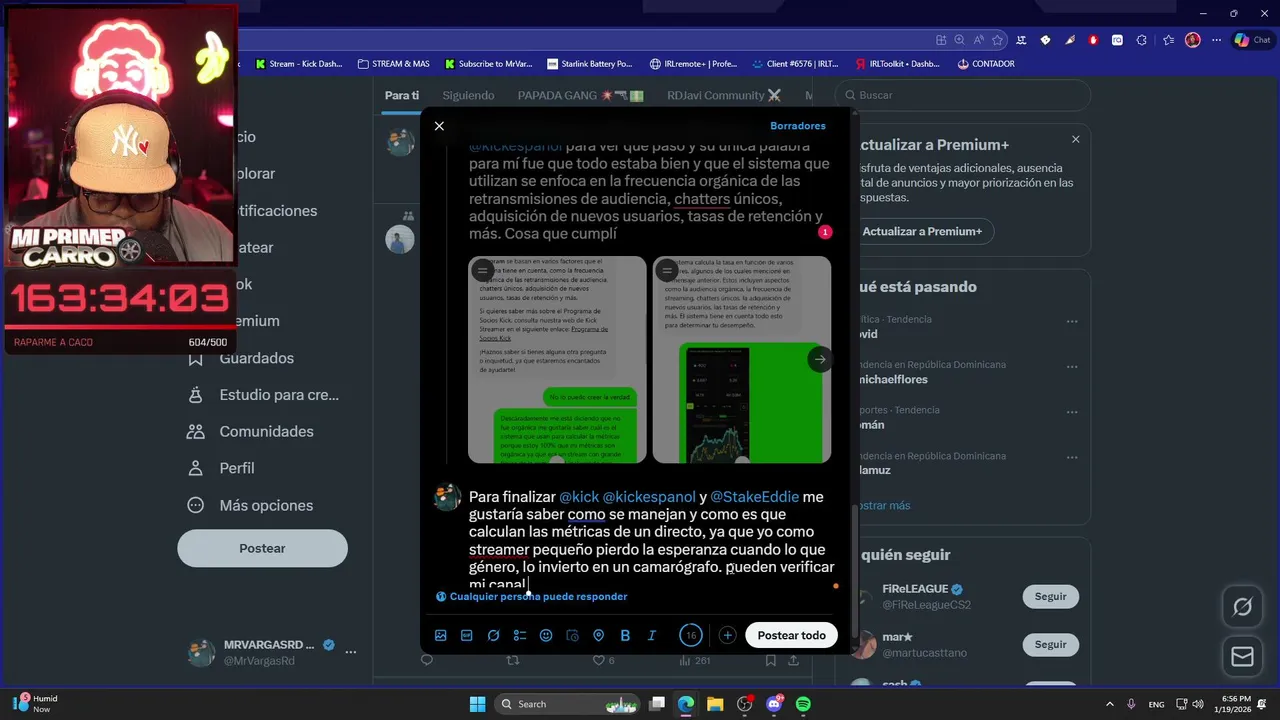Open Comunidades in left sidebar
Image resolution: width=1280 pixels, height=720 pixels.
point(251,431)
